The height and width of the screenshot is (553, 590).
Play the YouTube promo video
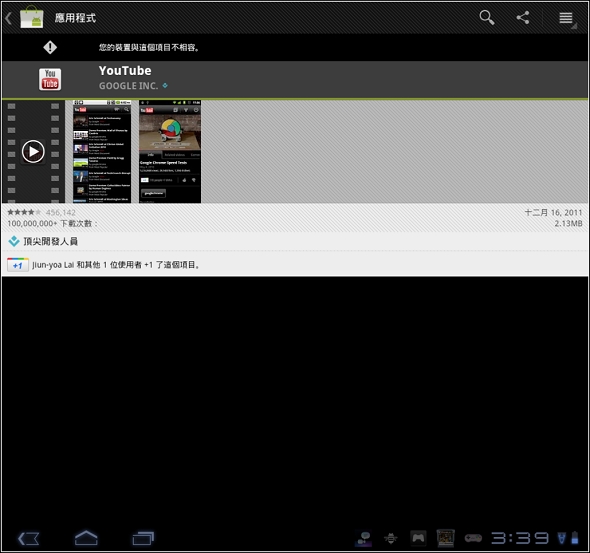tap(33, 152)
